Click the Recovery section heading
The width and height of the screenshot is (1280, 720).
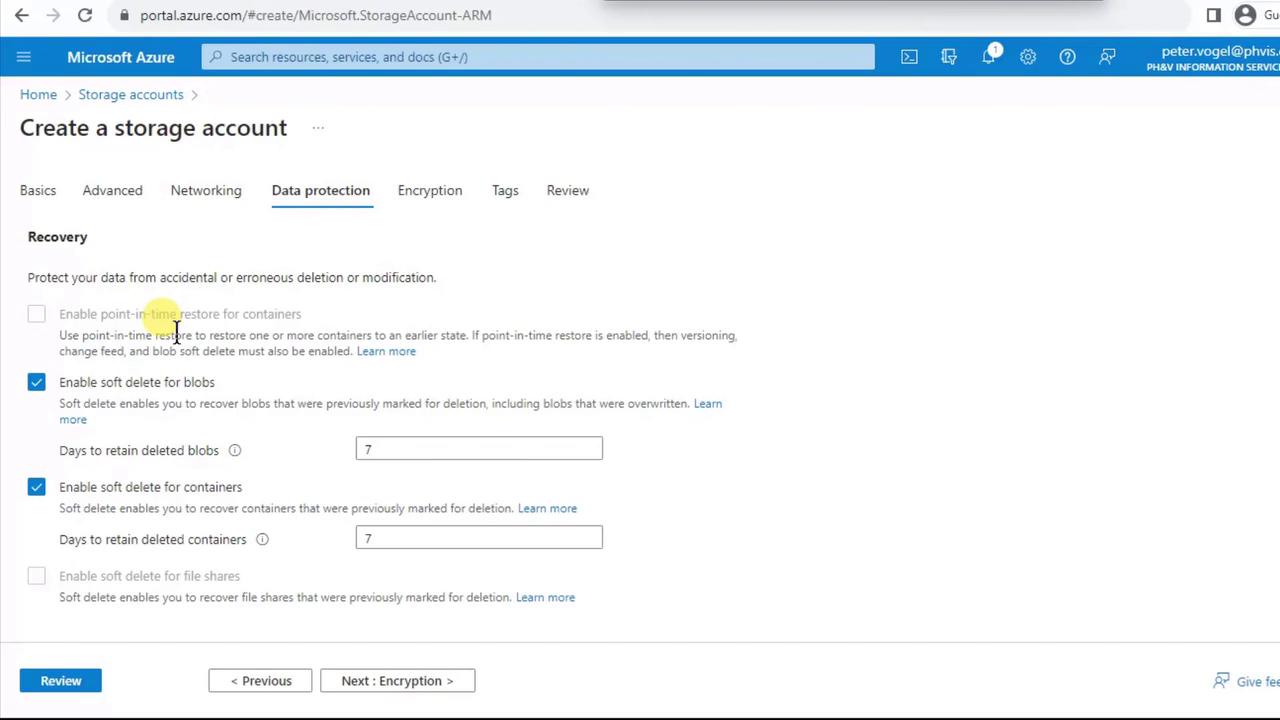coord(58,237)
